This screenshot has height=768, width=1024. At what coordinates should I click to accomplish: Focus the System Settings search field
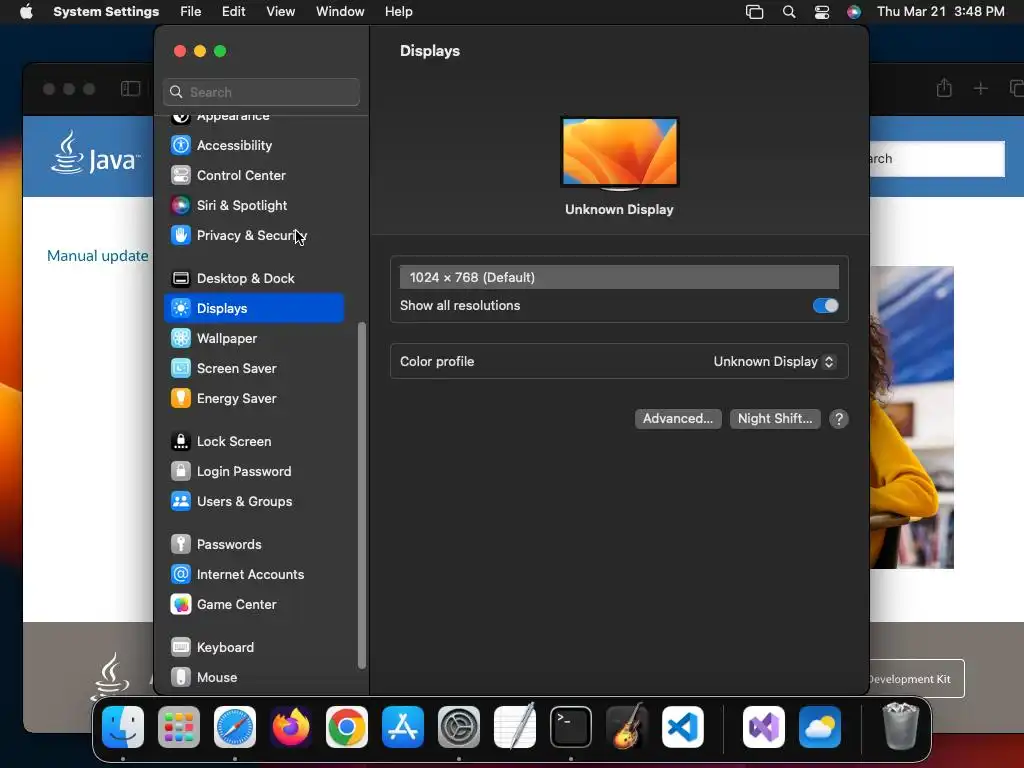click(261, 92)
